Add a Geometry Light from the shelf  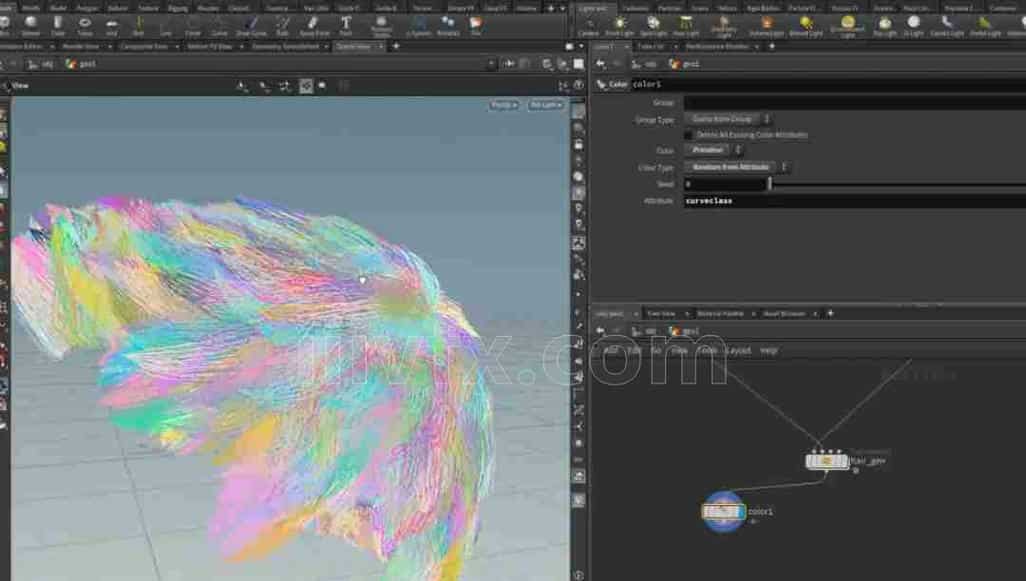click(x=724, y=26)
